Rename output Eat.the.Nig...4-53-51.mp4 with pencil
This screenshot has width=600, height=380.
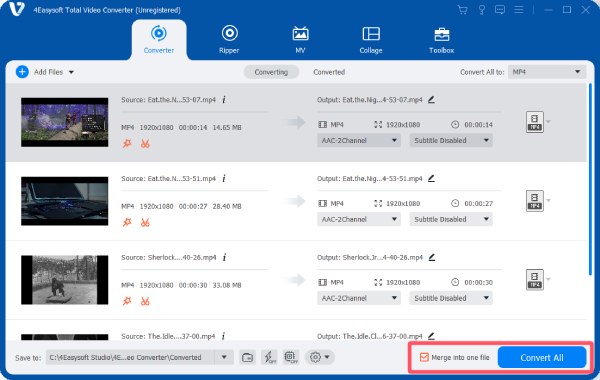point(431,178)
